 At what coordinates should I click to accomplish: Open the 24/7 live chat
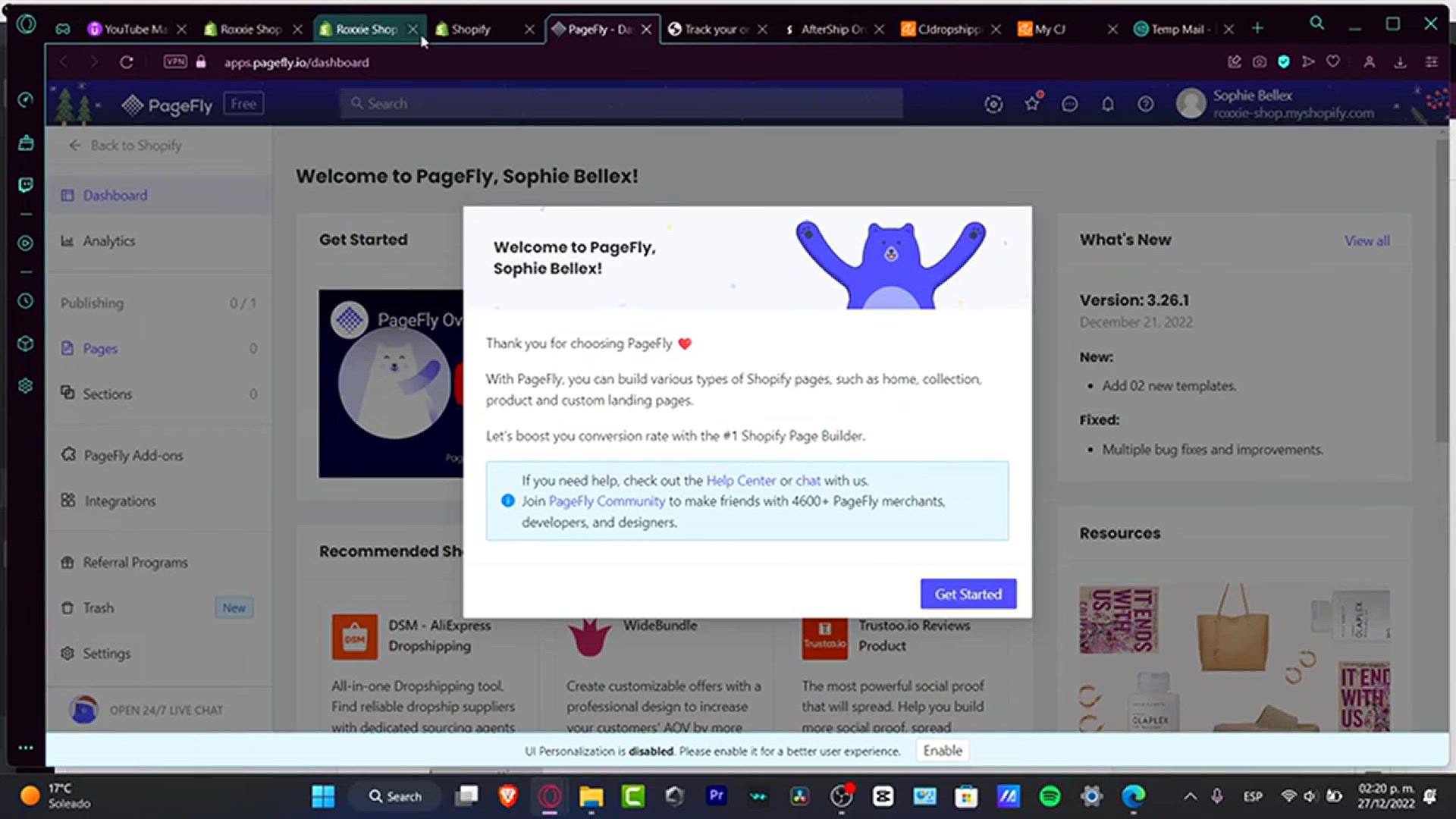click(147, 711)
